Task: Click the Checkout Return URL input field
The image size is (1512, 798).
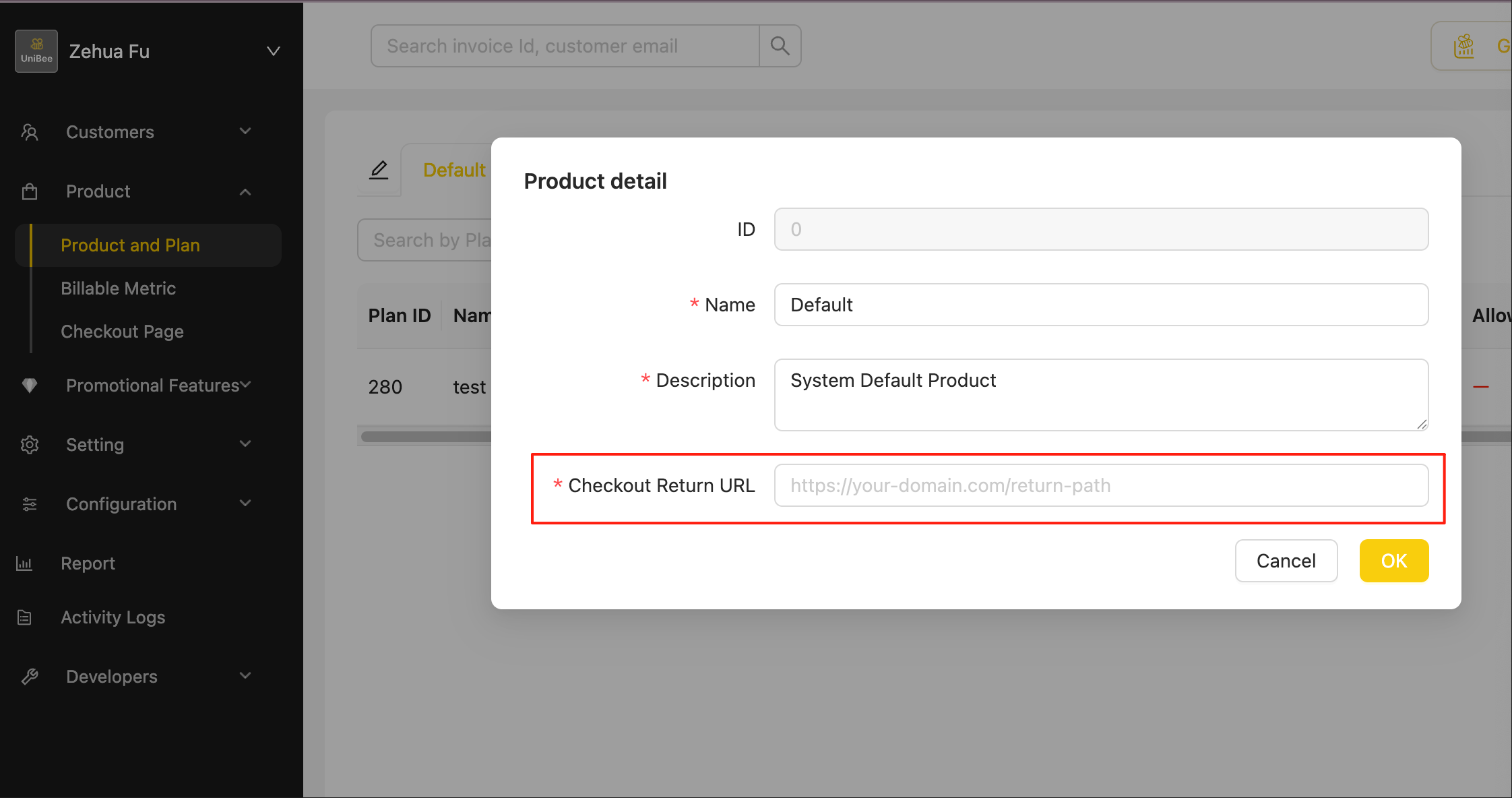Action: pos(1101,485)
